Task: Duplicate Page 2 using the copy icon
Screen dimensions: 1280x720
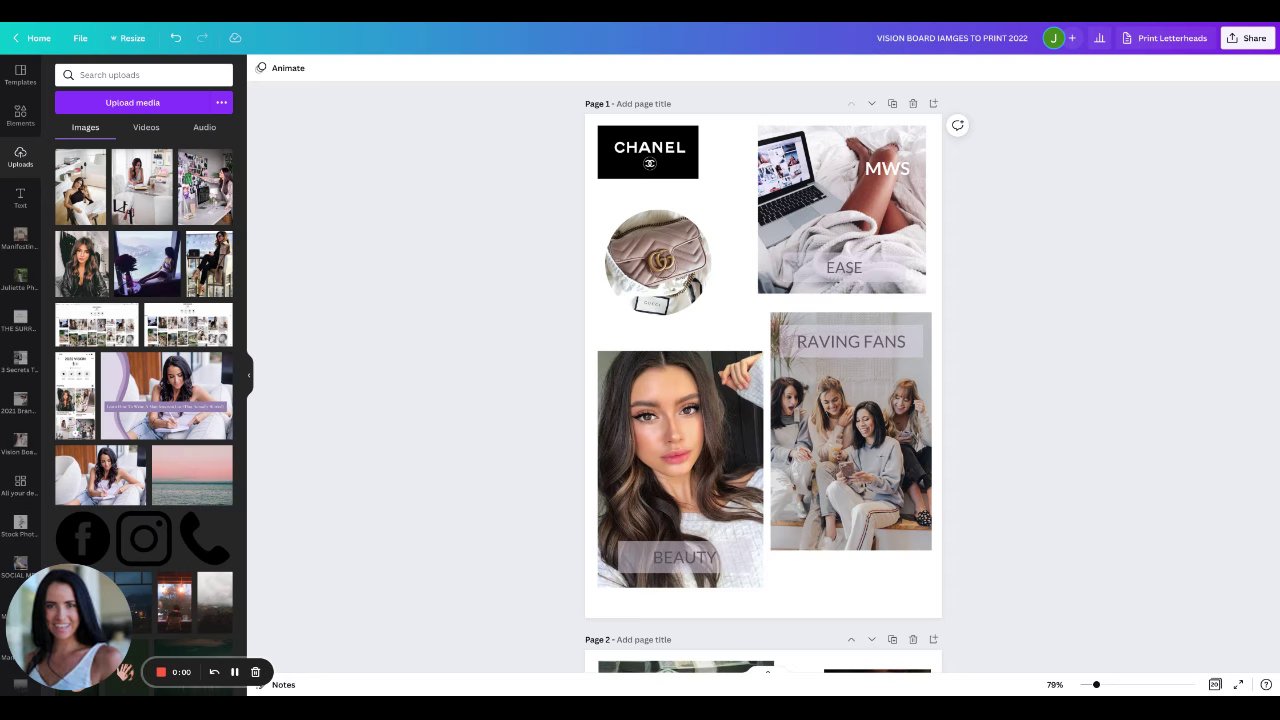Action: click(892, 639)
